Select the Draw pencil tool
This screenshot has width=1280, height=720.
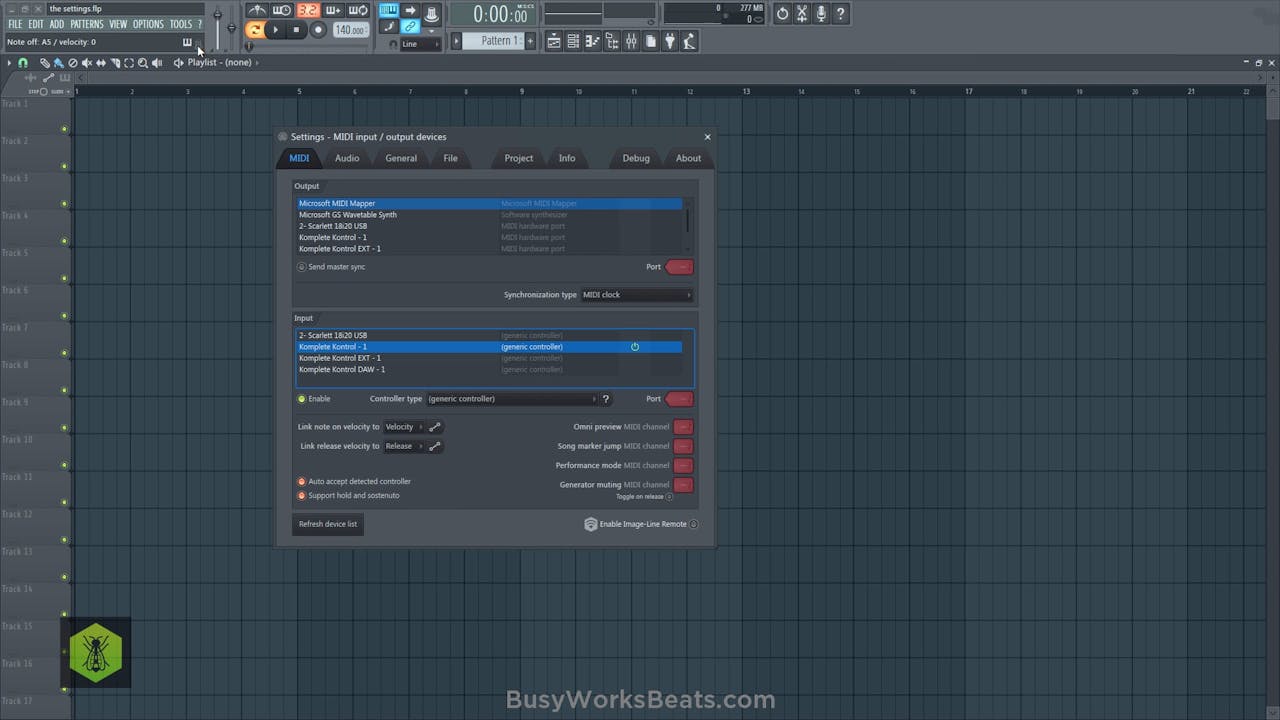(x=44, y=62)
